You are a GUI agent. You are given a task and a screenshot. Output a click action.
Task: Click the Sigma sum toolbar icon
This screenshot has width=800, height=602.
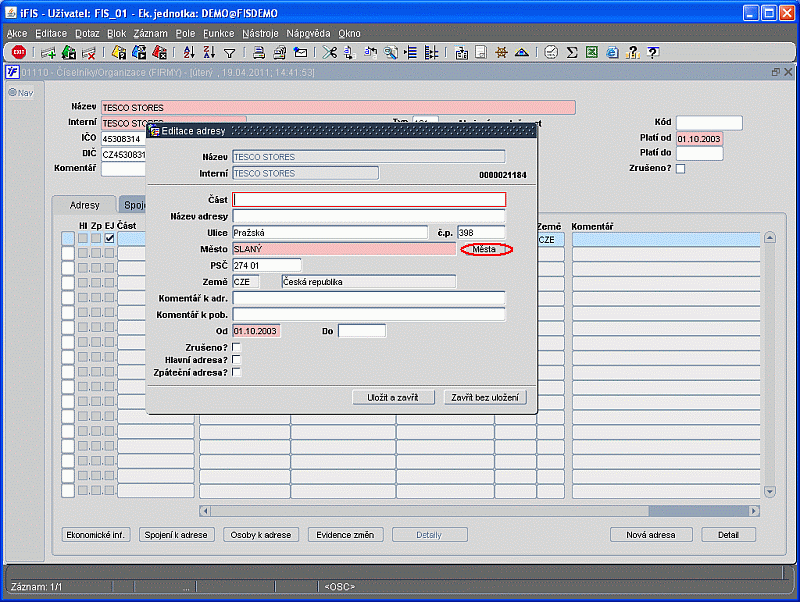coord(572,53)
